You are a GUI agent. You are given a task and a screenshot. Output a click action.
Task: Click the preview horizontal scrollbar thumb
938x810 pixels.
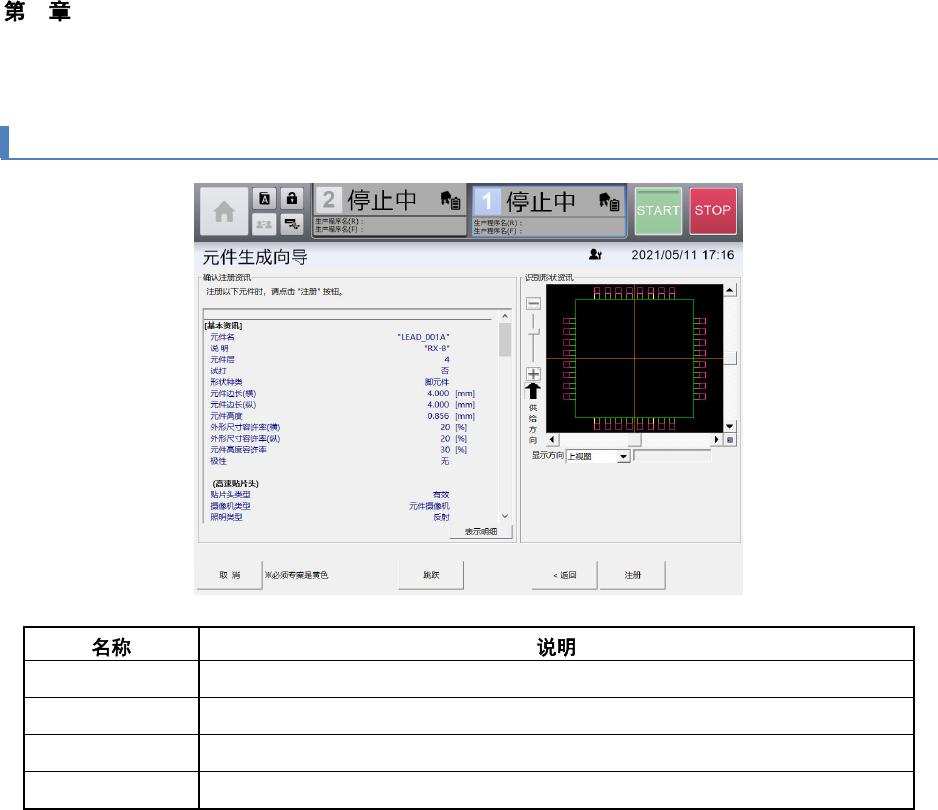pyautogui.click(x=634, y=440)
